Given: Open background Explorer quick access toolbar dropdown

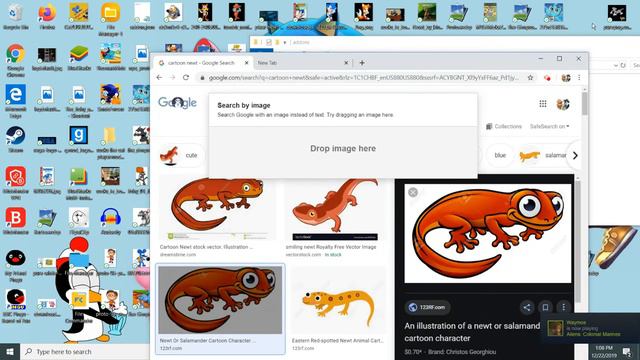Looking at the screenshot, I should click(285, 42).
